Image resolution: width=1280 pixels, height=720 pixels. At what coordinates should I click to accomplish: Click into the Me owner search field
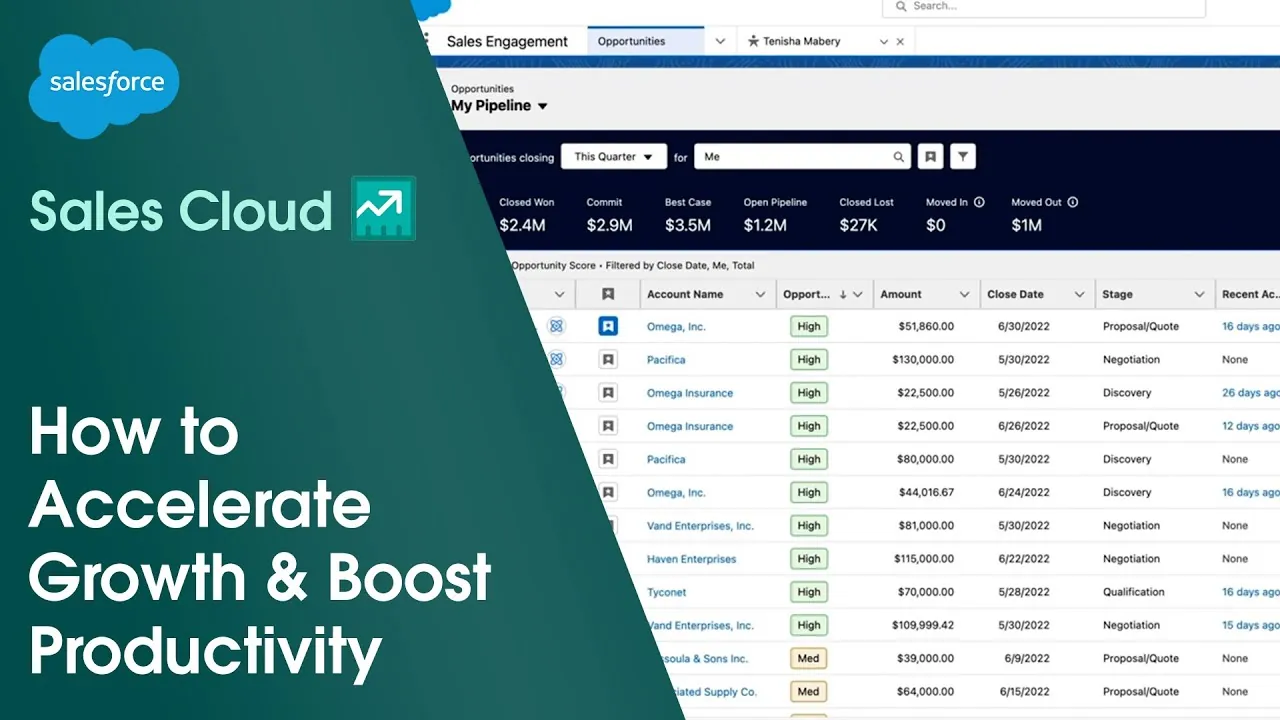point(802,157)
